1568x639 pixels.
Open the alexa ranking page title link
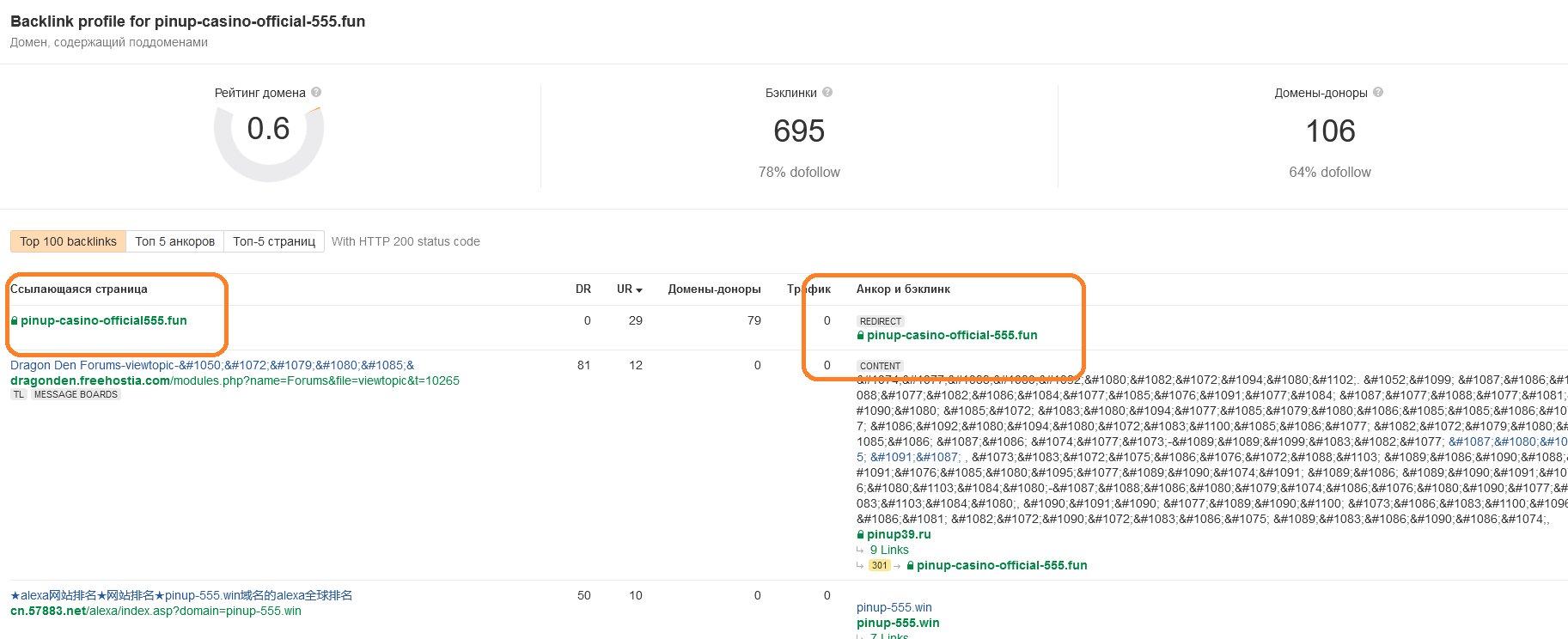[181, 595]
